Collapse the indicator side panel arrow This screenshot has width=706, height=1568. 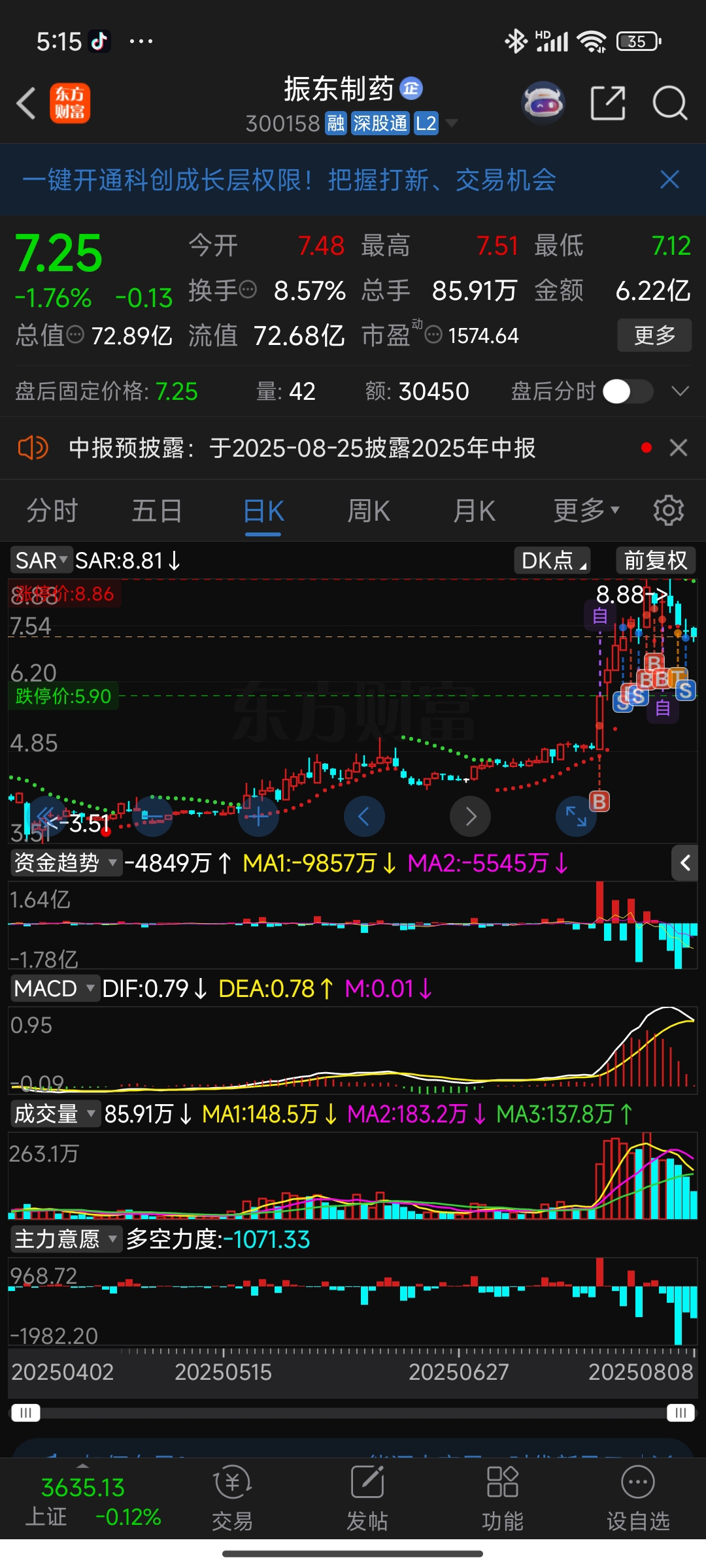pos(685,863)
